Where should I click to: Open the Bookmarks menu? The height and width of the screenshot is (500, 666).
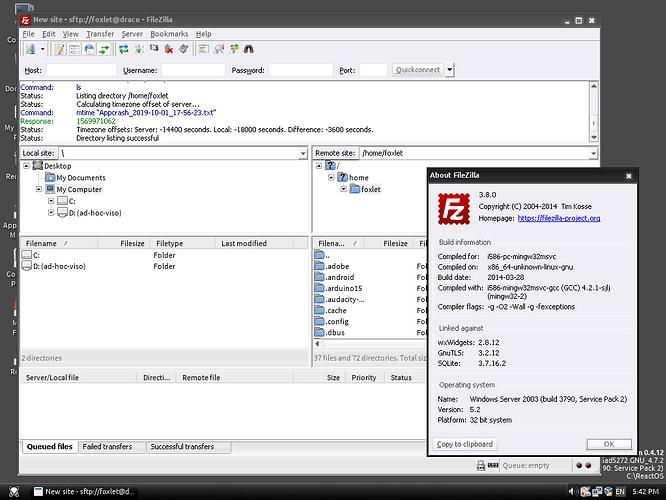pos(169,34)
